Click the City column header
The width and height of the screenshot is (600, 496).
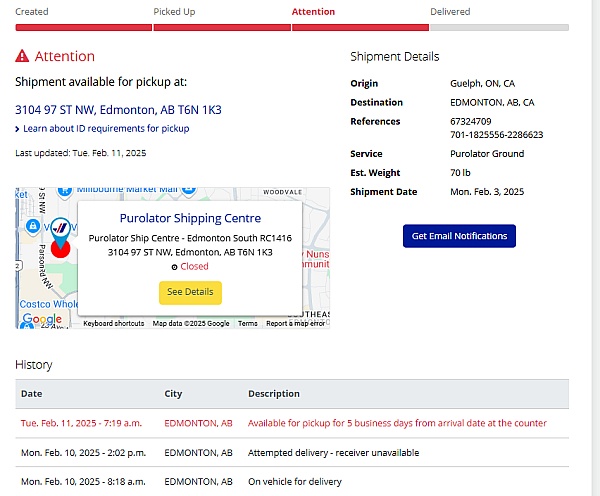pyautogui.click(x=173, y=394)
